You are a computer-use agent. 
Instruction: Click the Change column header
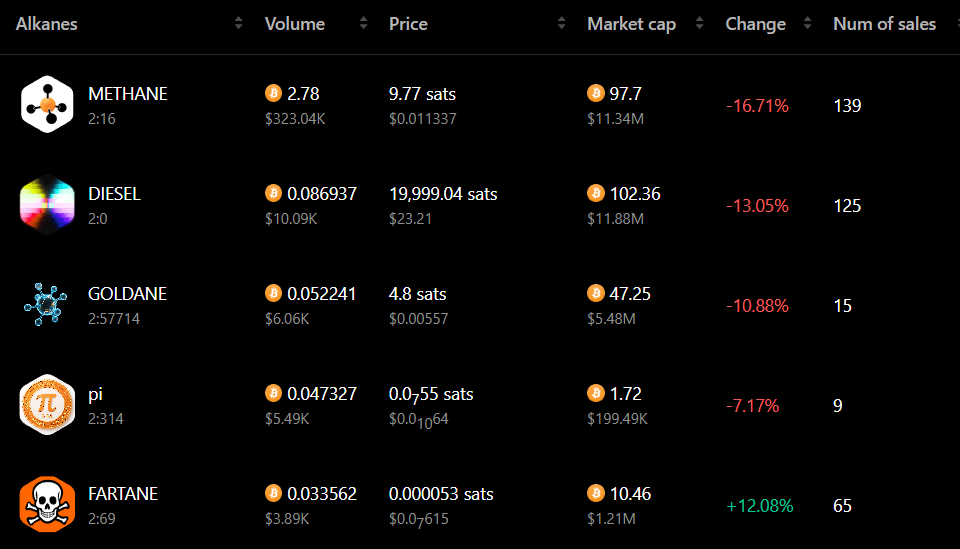(x=756, y=24)
